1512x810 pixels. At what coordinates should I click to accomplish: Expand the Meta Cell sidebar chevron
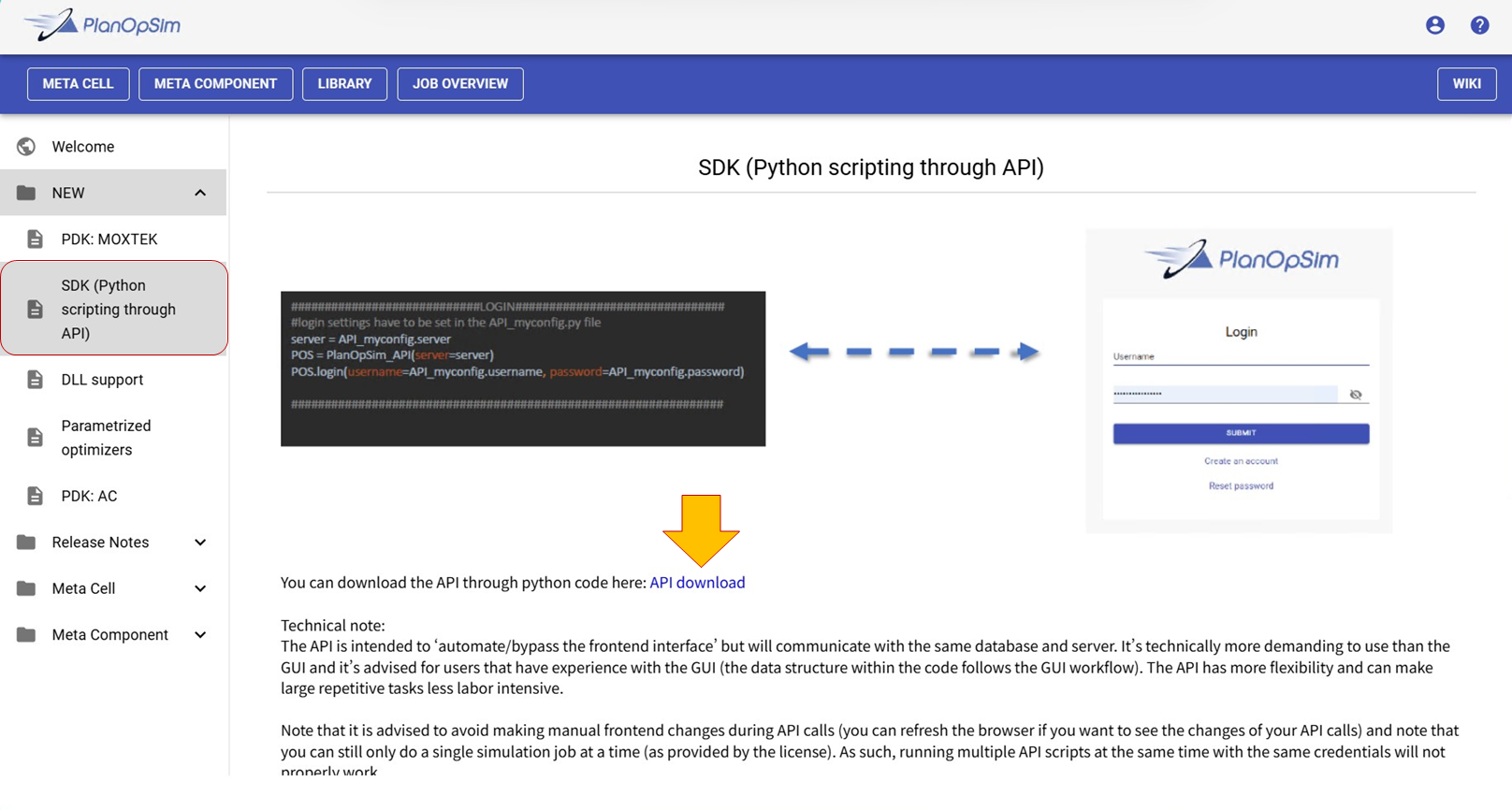coord(200,588)
